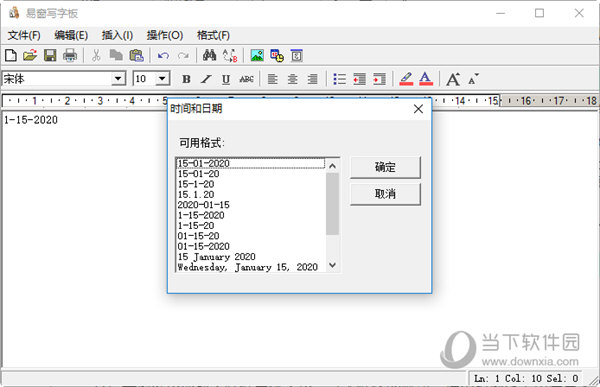Screen dimensions: 600x387
Task: Toggle underline formatting
Action: click(x=226, y=79)
